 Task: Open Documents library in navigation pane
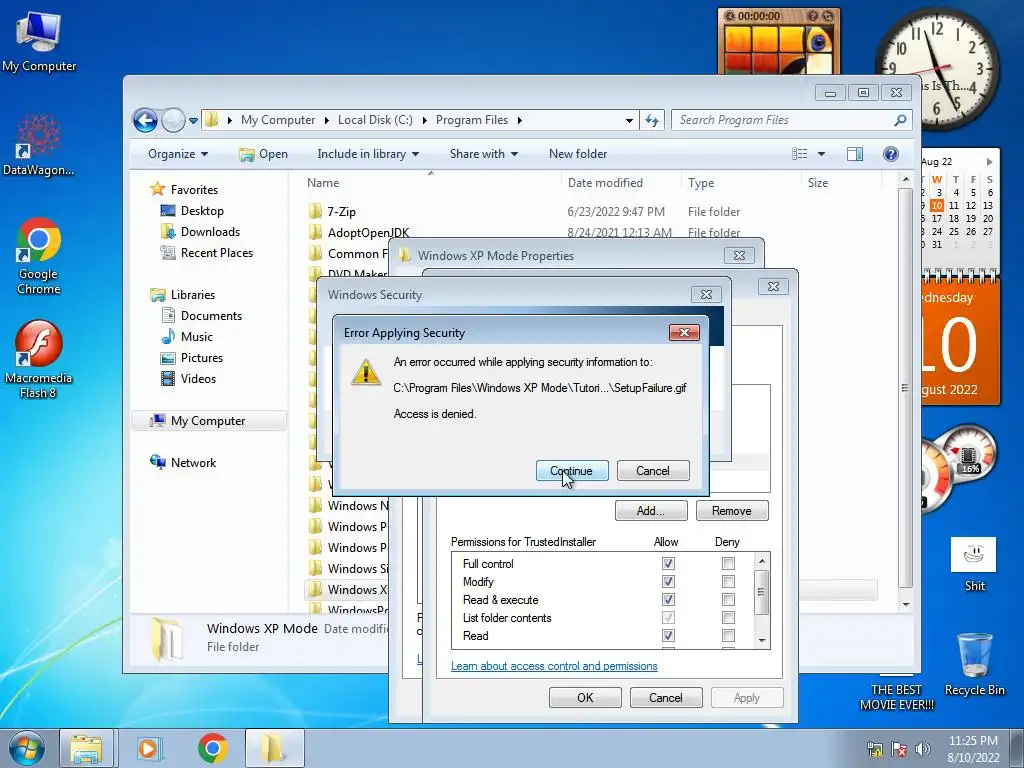click(211, 315)
